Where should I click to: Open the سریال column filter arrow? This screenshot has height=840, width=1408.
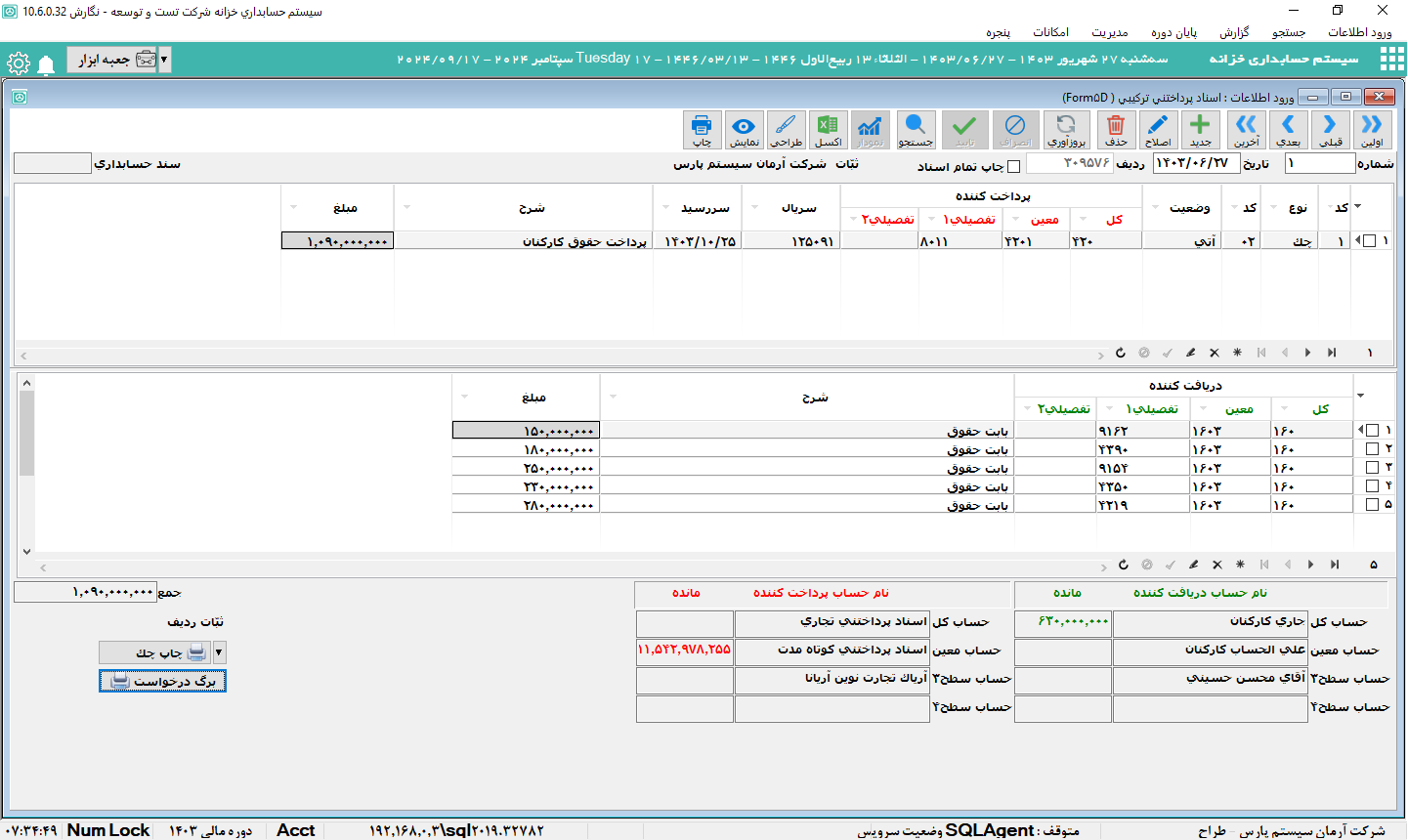(x=754, y=207)
